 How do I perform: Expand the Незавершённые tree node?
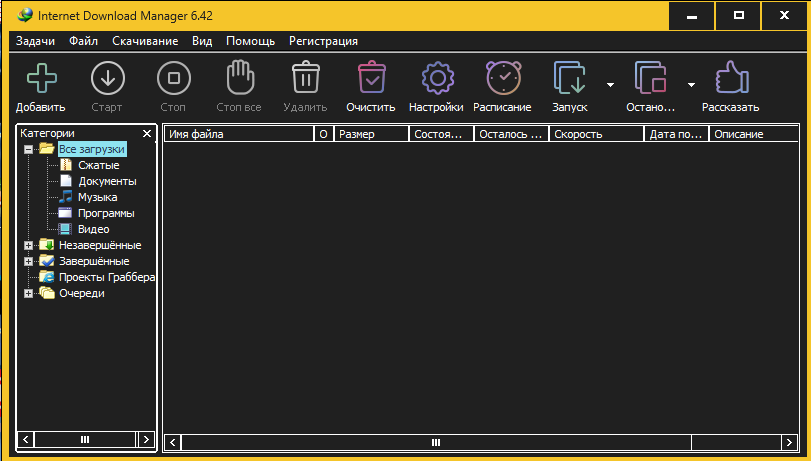pyautogui.click(x=28, y=245)
